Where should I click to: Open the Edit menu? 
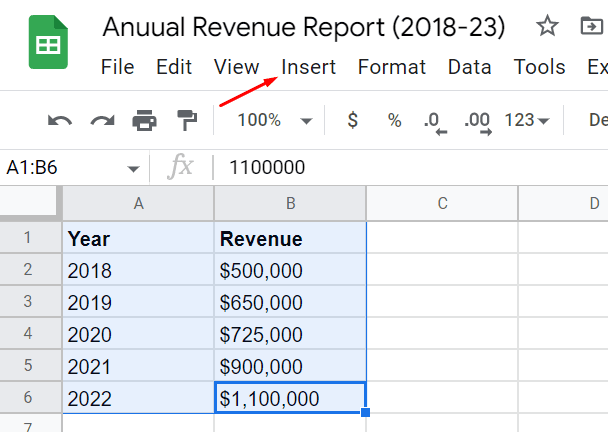[x=174, y=67]
